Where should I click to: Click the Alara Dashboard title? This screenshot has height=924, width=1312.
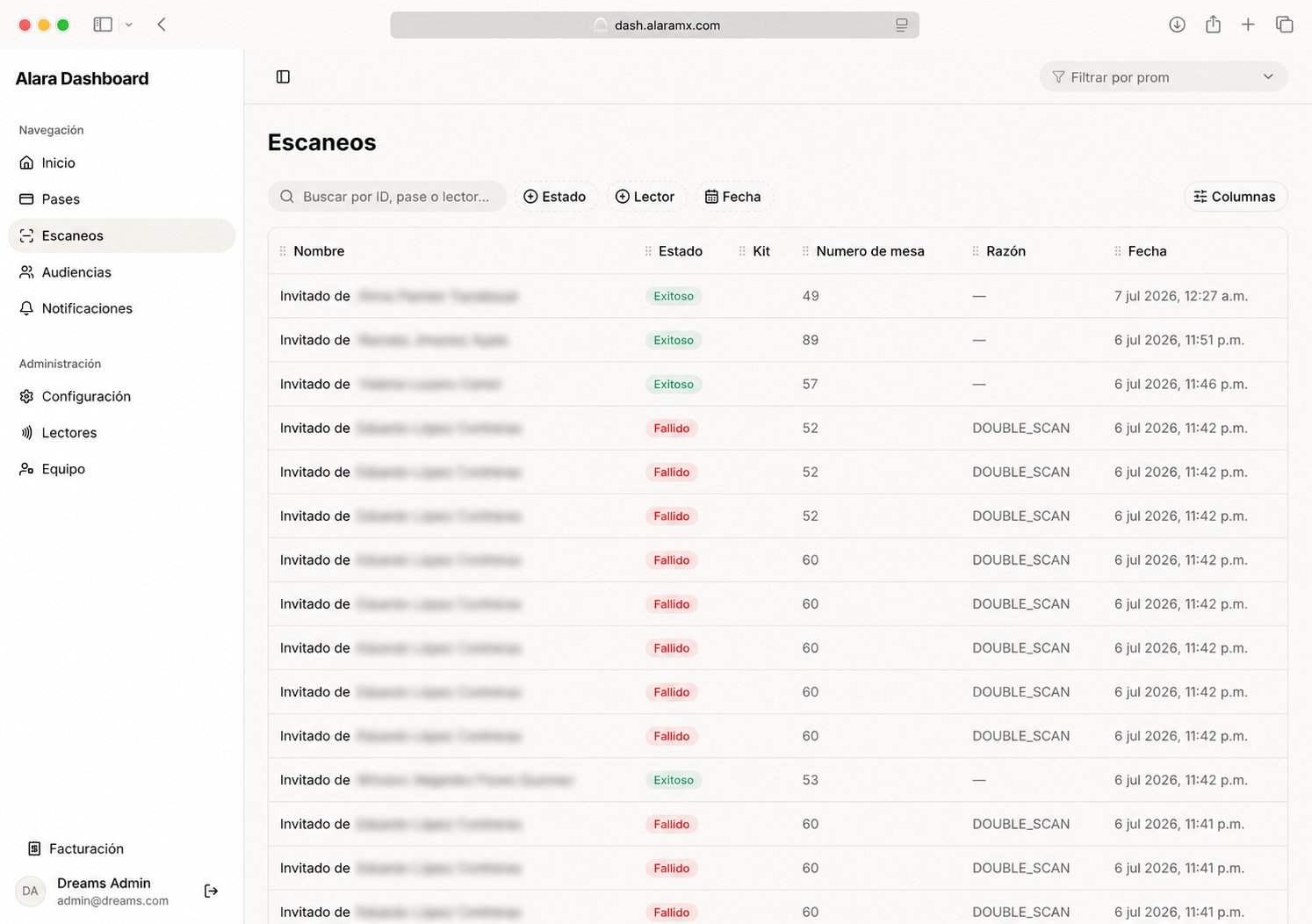[83, 79]
